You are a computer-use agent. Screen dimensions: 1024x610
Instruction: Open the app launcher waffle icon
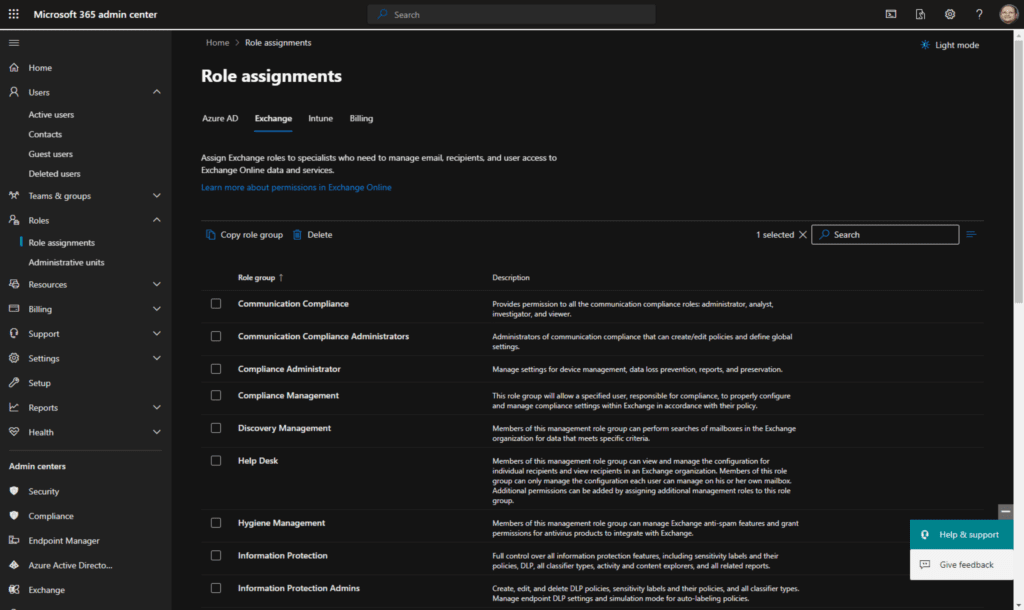[14, 14]
